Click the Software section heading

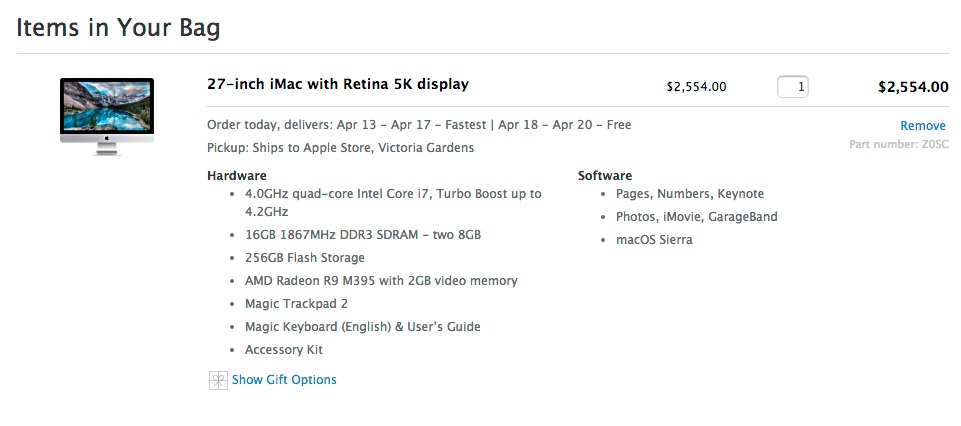click(x=604, y=176)
